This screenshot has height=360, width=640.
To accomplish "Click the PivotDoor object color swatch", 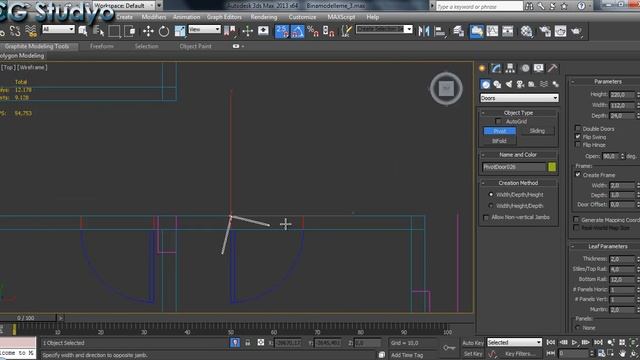I will point(552,167).
